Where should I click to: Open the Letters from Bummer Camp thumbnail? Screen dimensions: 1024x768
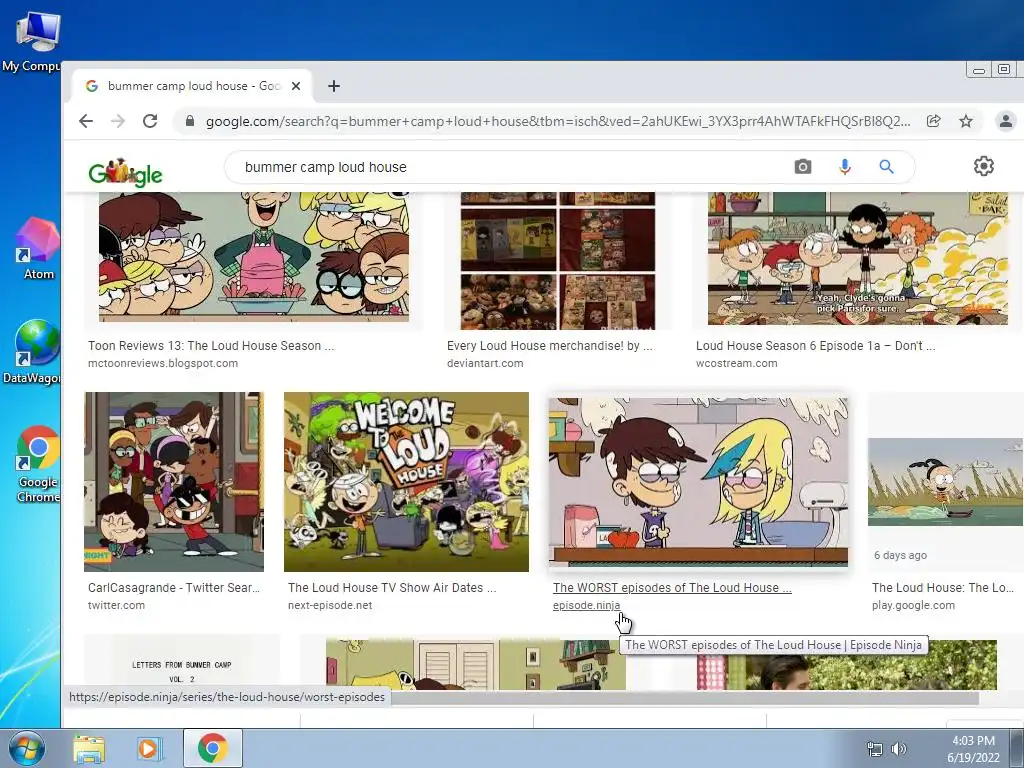[x=182, y=662]
